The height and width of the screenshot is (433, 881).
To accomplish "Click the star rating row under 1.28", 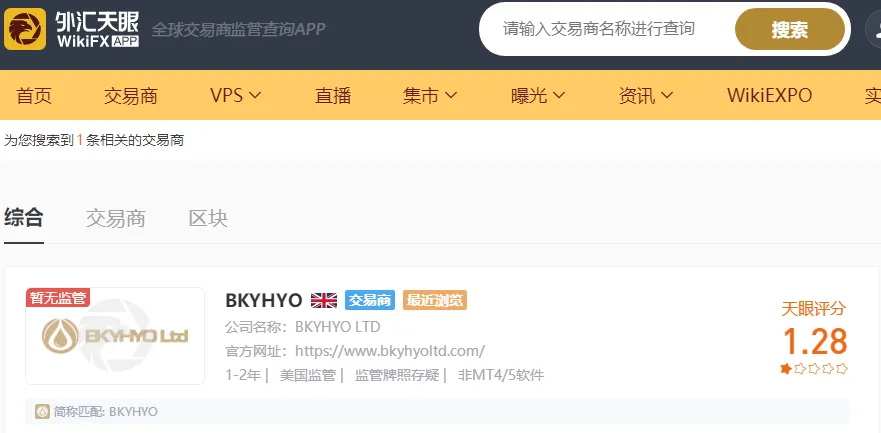I will [814, 369].
